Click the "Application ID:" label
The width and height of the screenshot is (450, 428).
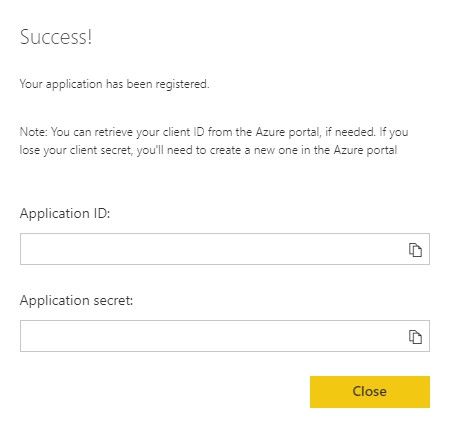point(65,213)
